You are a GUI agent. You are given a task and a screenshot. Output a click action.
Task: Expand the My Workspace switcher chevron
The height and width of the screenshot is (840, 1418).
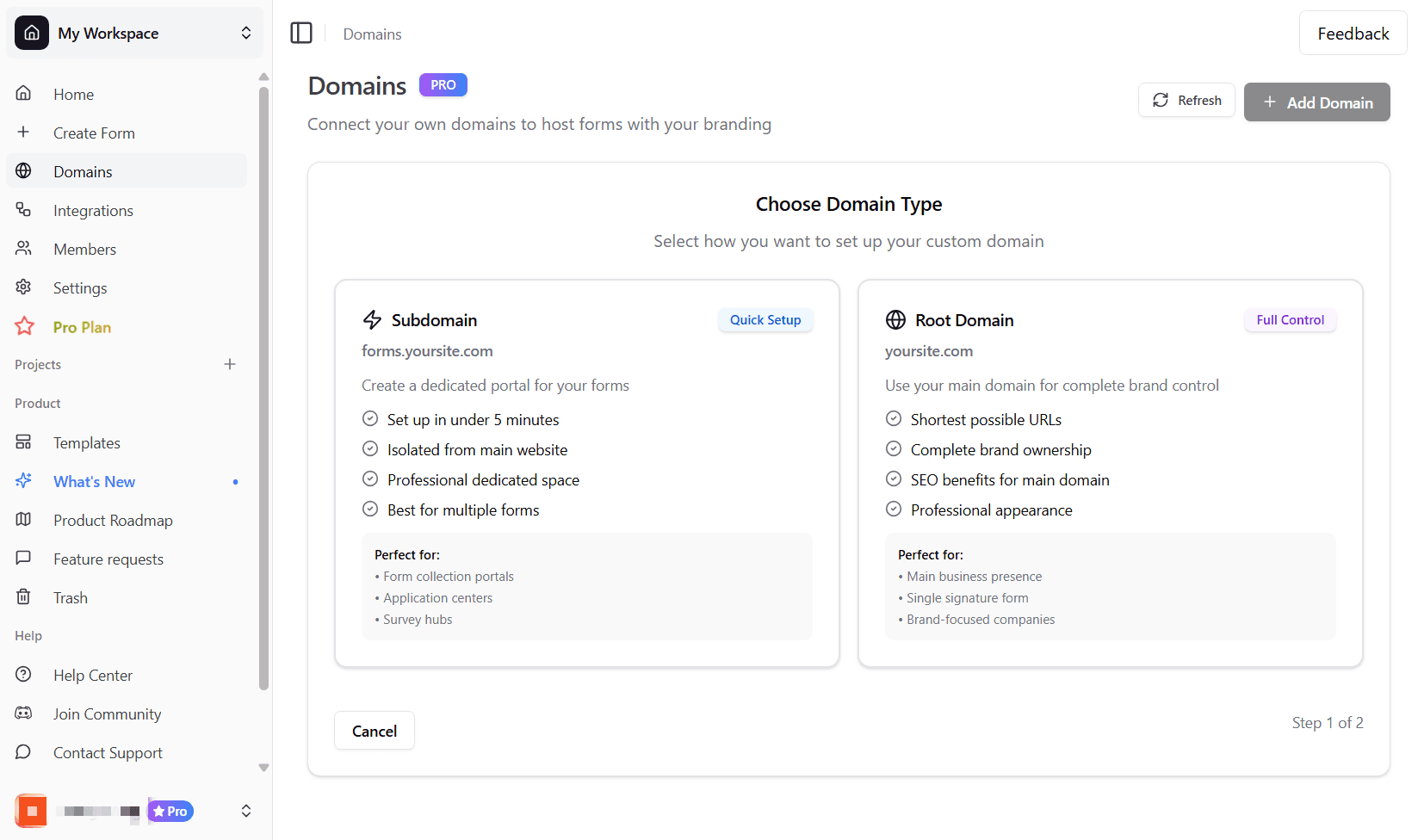[245, 33]
